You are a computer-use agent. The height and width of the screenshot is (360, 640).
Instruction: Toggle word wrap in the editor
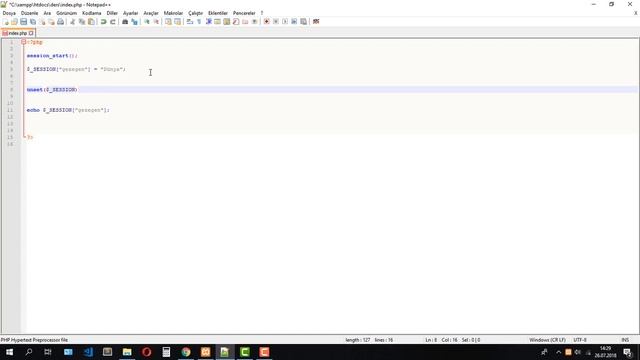(190, 22)
